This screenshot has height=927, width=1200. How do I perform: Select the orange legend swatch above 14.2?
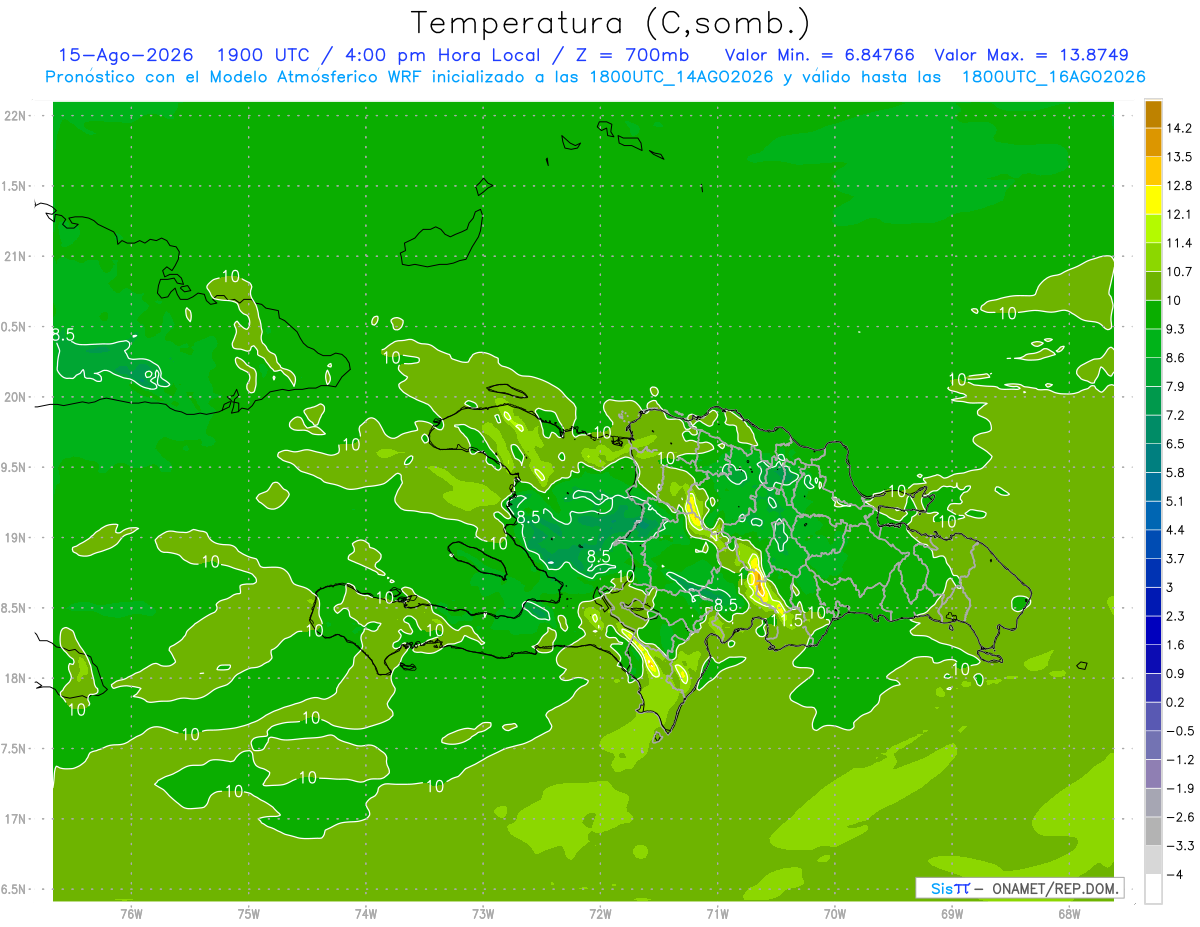point(1153,113)
